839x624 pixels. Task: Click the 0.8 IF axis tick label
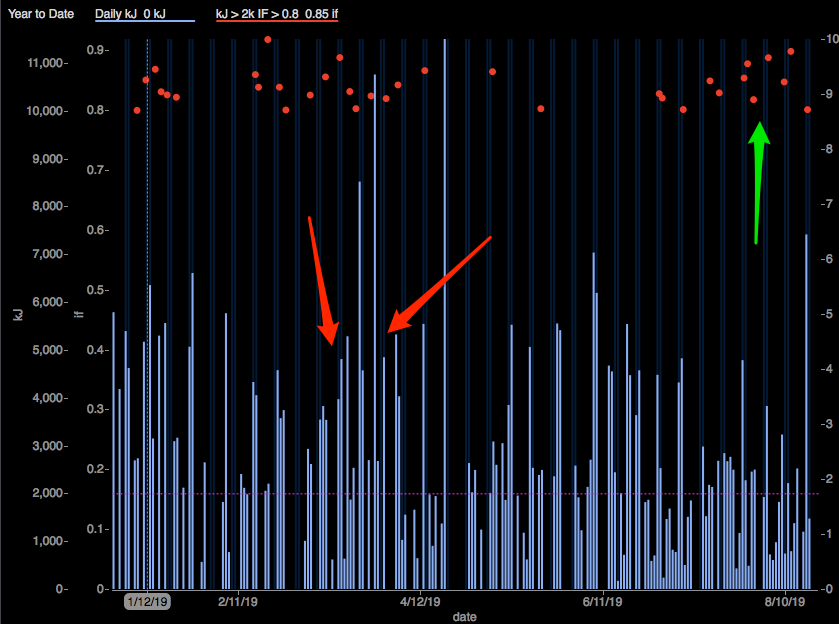pyautogui.click(x=96, y=110)
